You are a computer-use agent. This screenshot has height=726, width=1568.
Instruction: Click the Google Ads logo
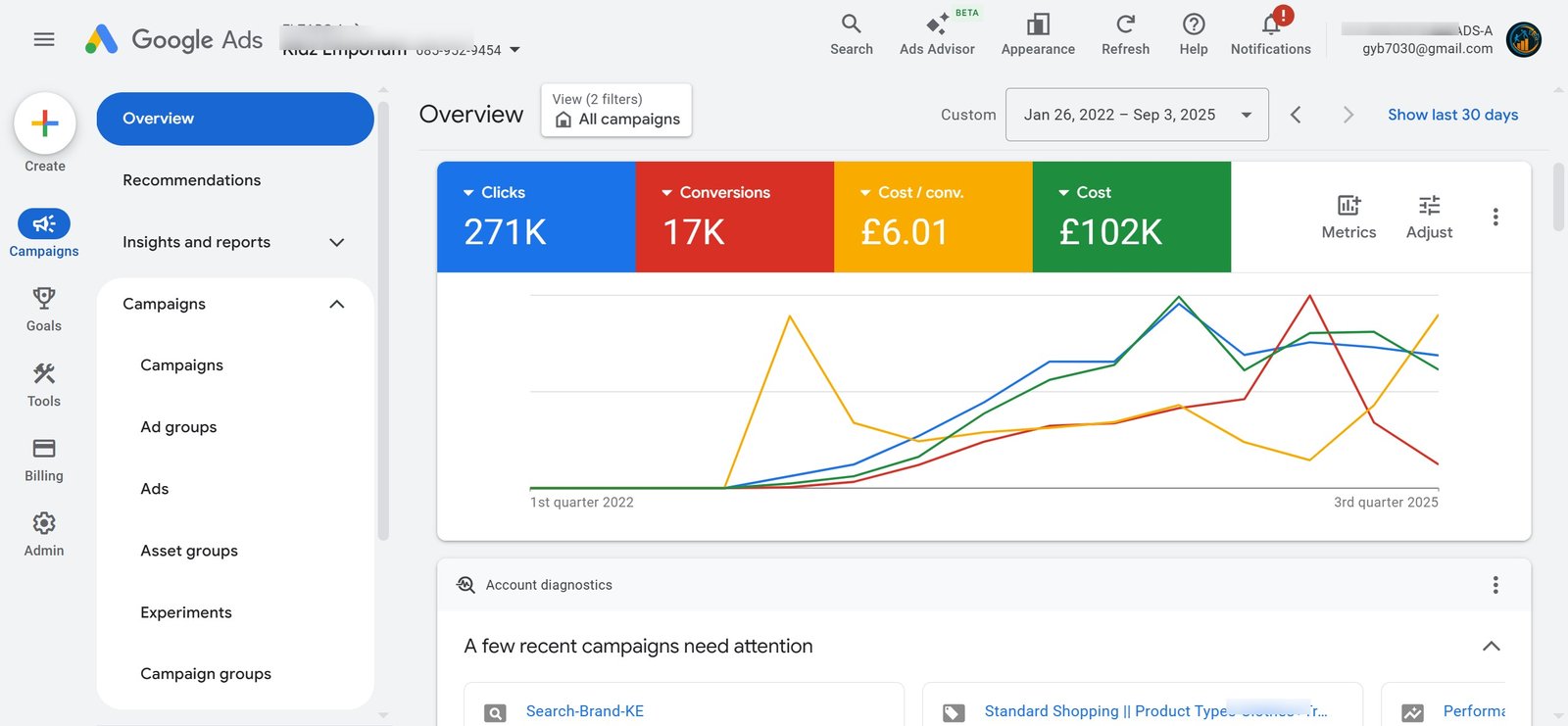click(173, 39)
